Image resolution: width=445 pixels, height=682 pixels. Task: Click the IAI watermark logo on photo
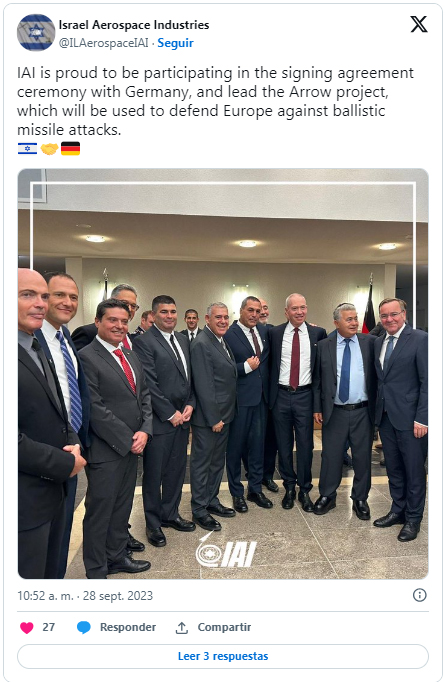pyautogui.click(x=225, y=551)
